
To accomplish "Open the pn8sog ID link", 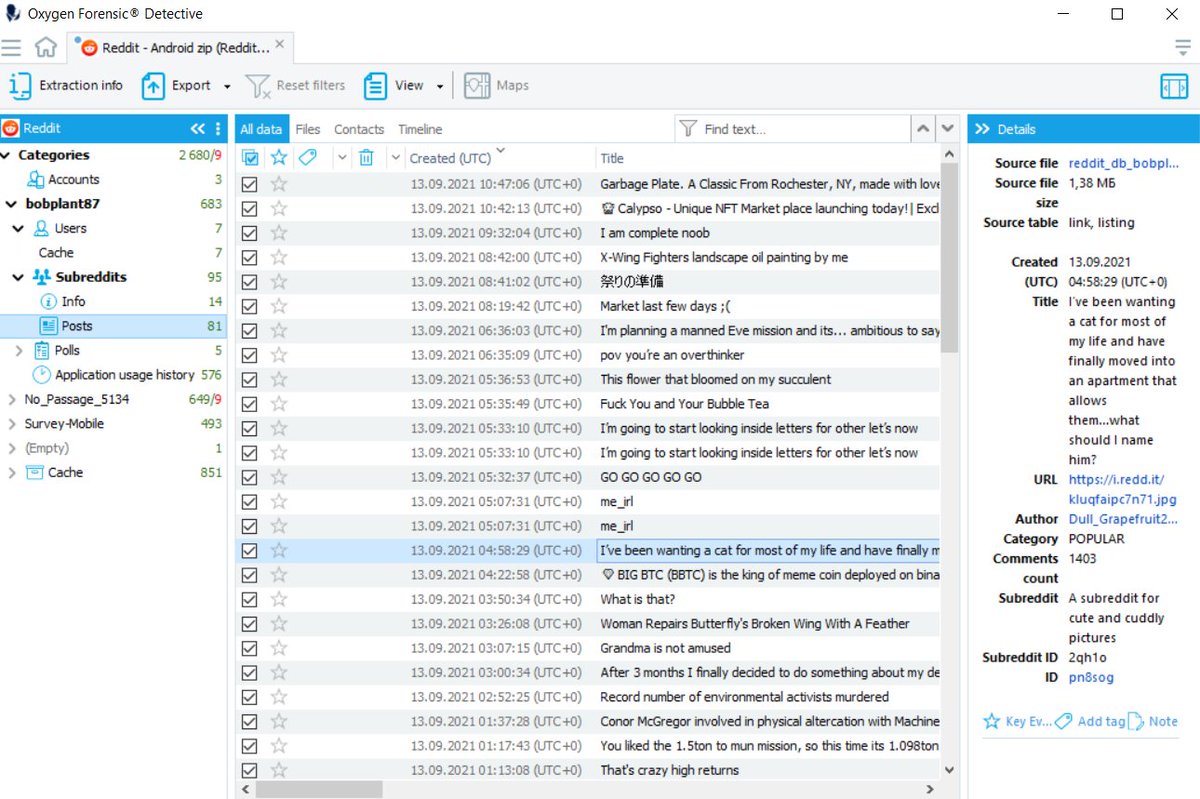I will 1091,677.
